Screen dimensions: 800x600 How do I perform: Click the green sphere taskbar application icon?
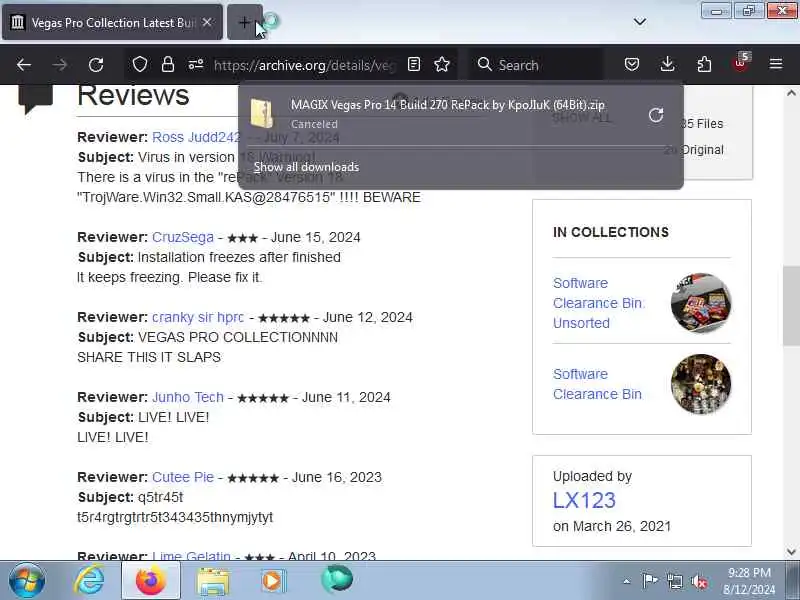pos(336,579)
